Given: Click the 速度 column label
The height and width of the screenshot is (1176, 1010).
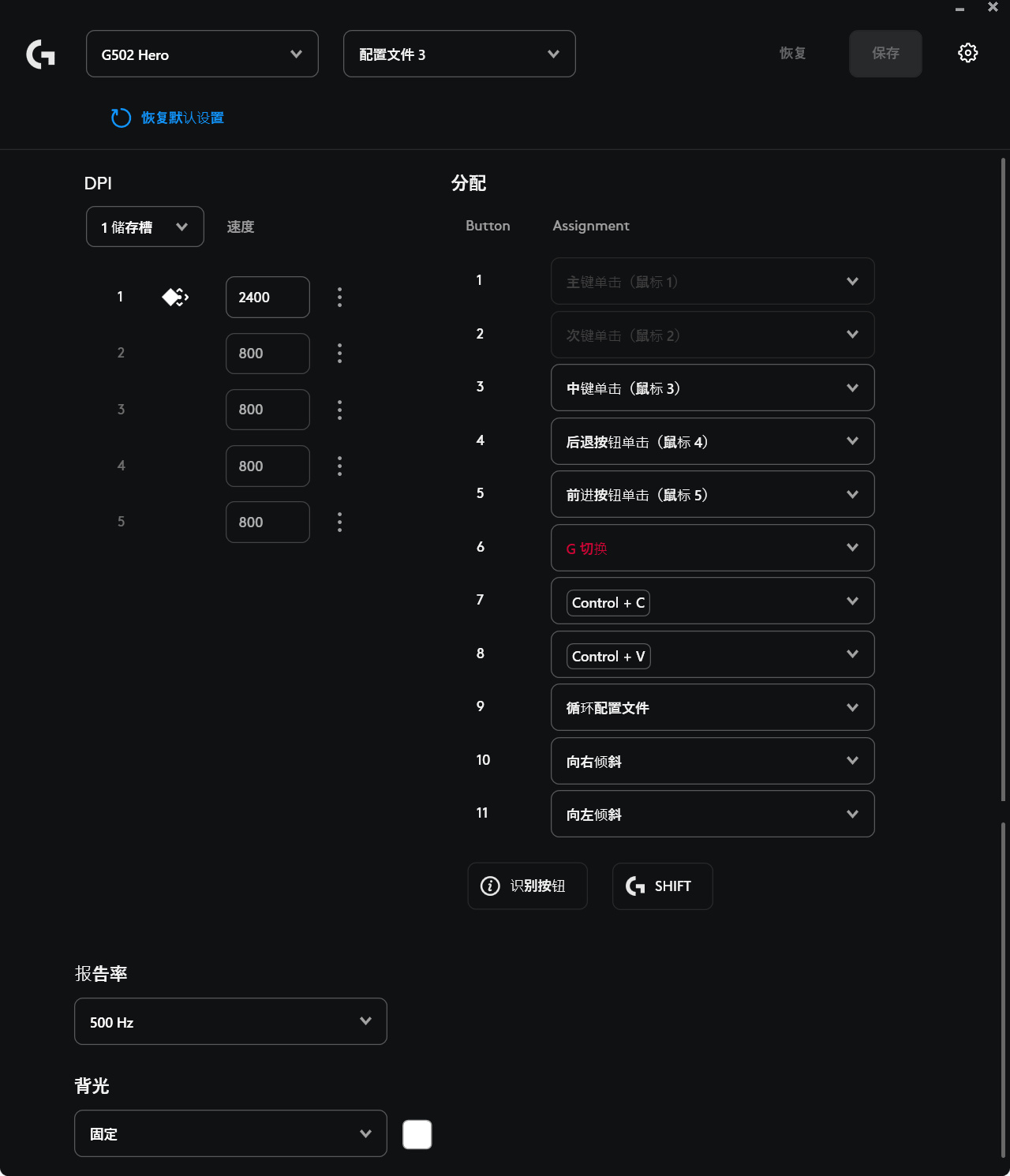Looking at the screenshot, I should point(241,227).
